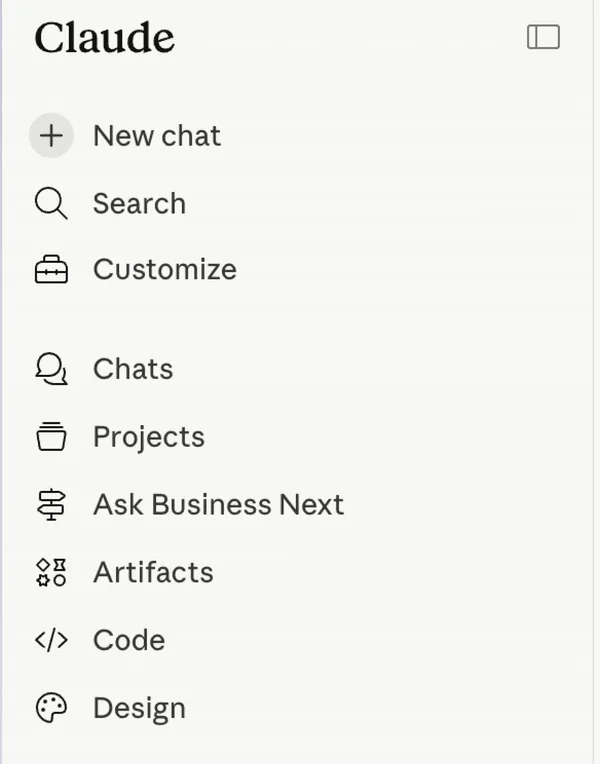Viewport: 600px width, 764px height.
Task: Click the Ask Business Next signpost icon
Action: (x=51, y=505)
